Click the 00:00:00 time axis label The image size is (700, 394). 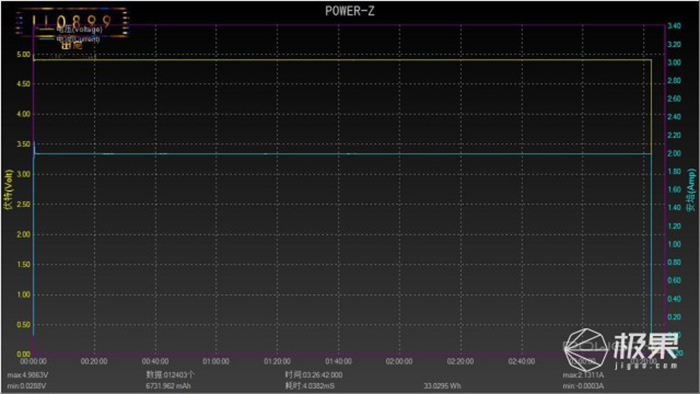coord(33,361)
